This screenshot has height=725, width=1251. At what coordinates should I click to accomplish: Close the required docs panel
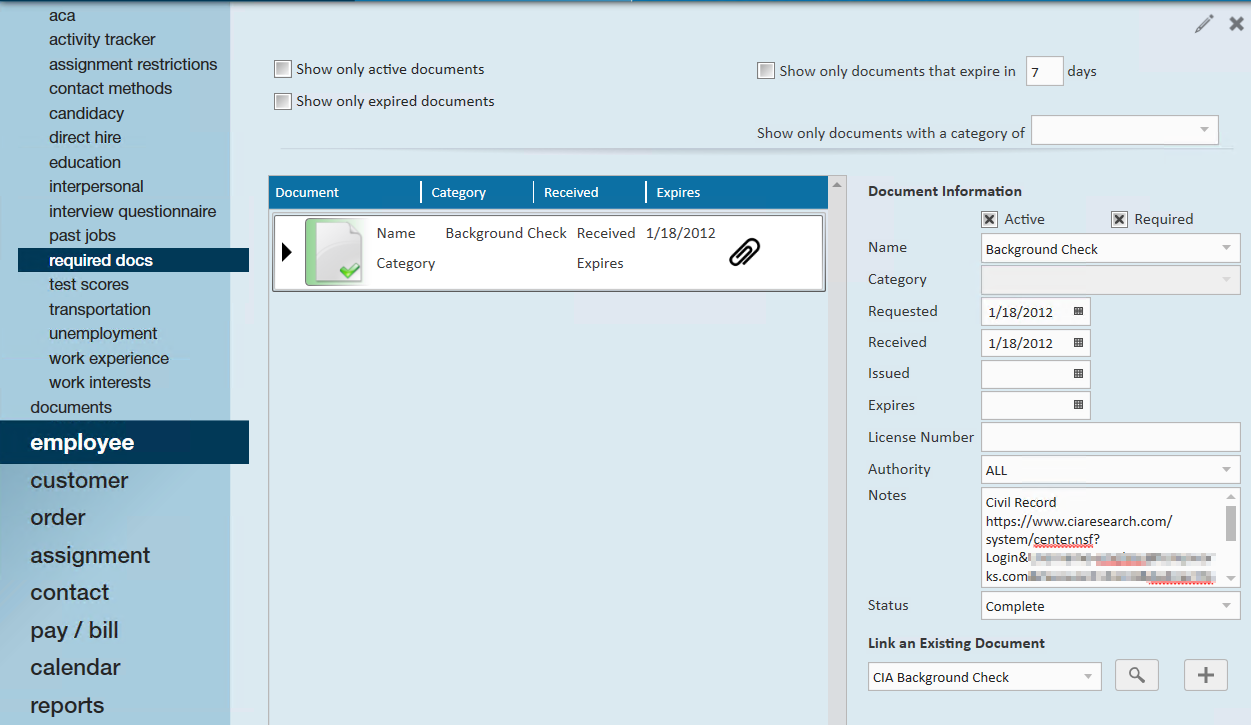coord(1237,24)
